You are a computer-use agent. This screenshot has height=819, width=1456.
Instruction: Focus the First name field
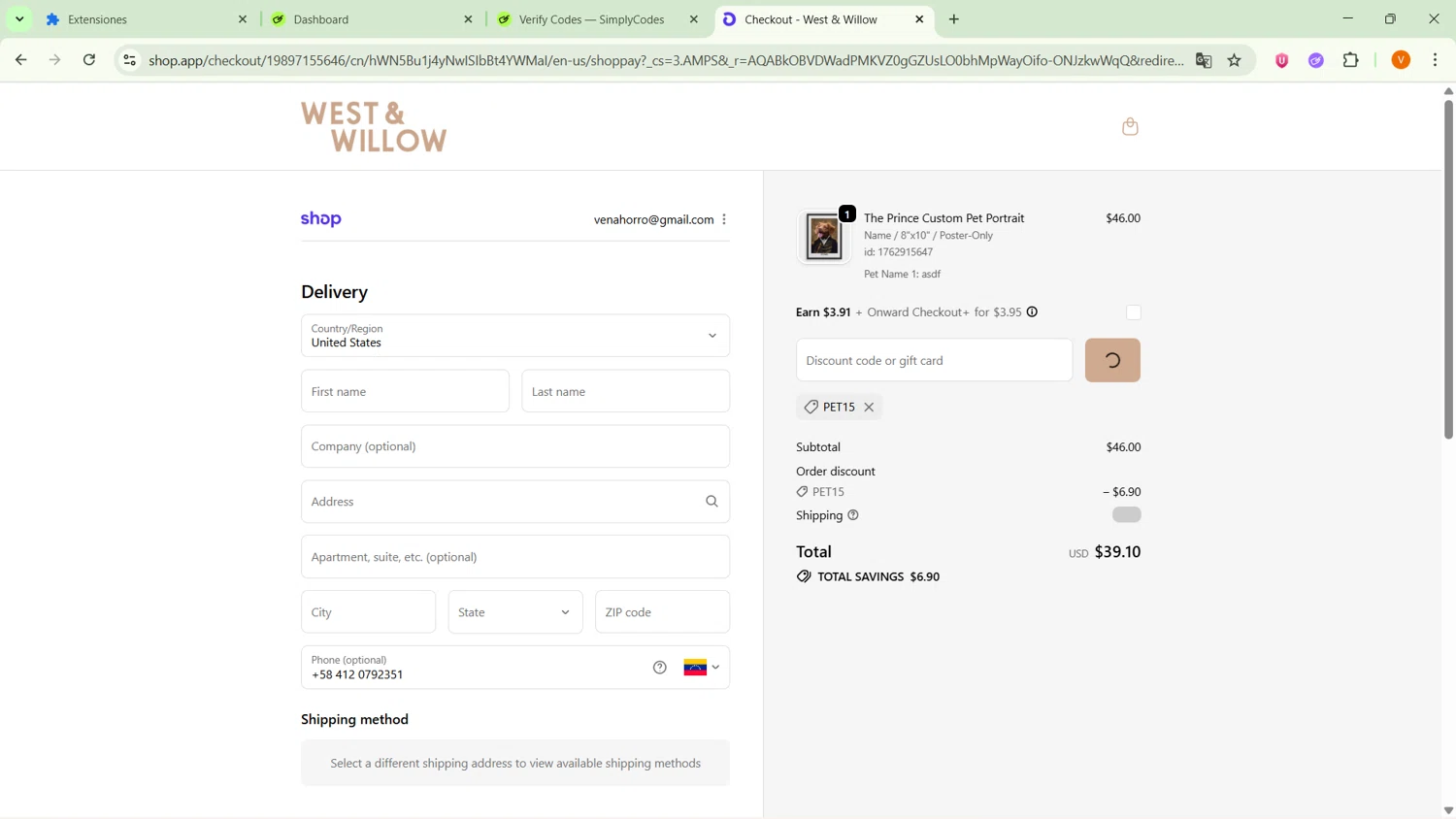point(405,391)
